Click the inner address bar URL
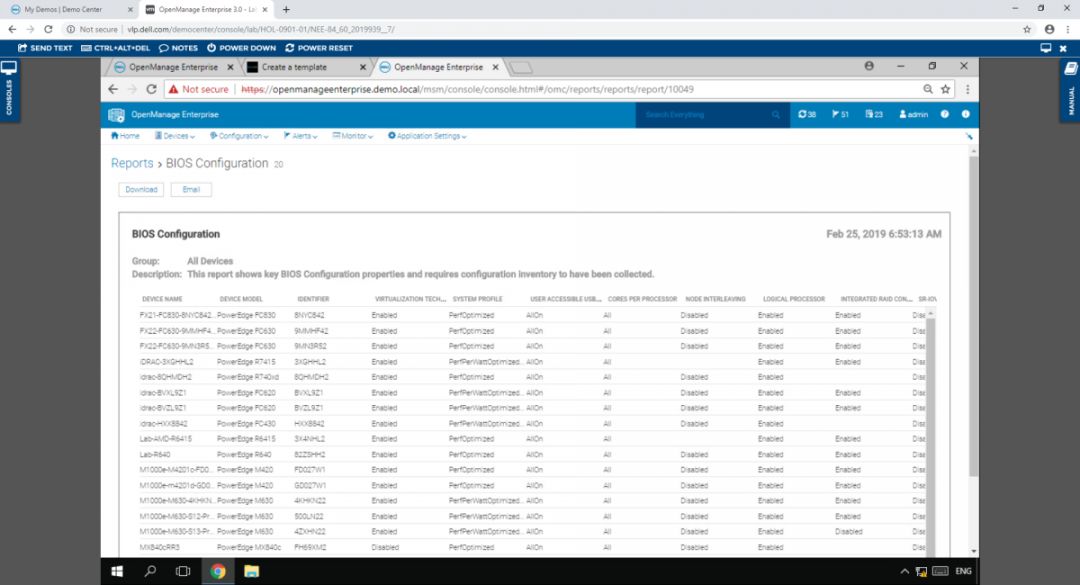This screenshot has width=1080, height=585. pos(467,89)
